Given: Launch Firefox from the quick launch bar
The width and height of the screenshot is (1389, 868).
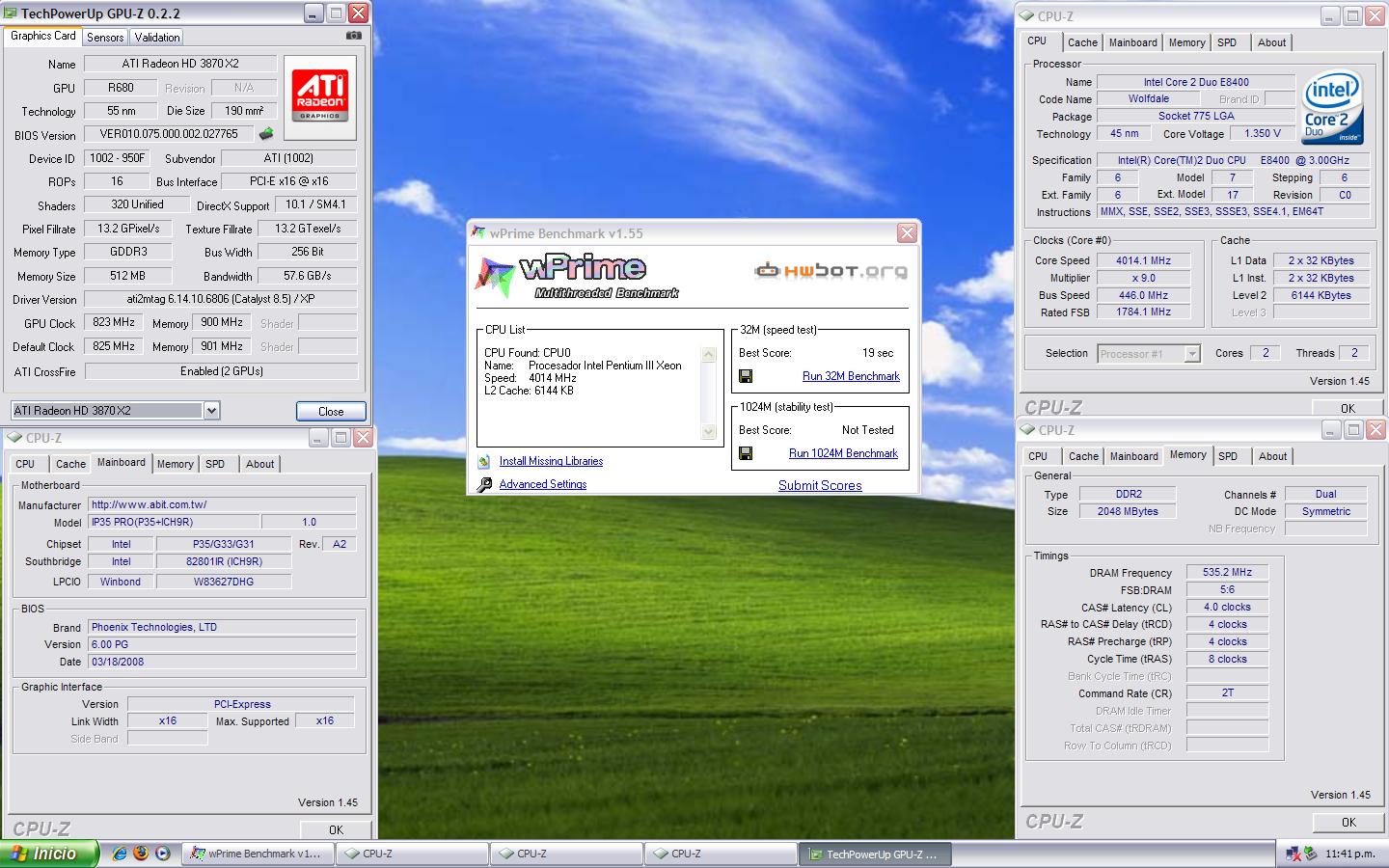Looking at the screenshot, I should coord(141,854).
